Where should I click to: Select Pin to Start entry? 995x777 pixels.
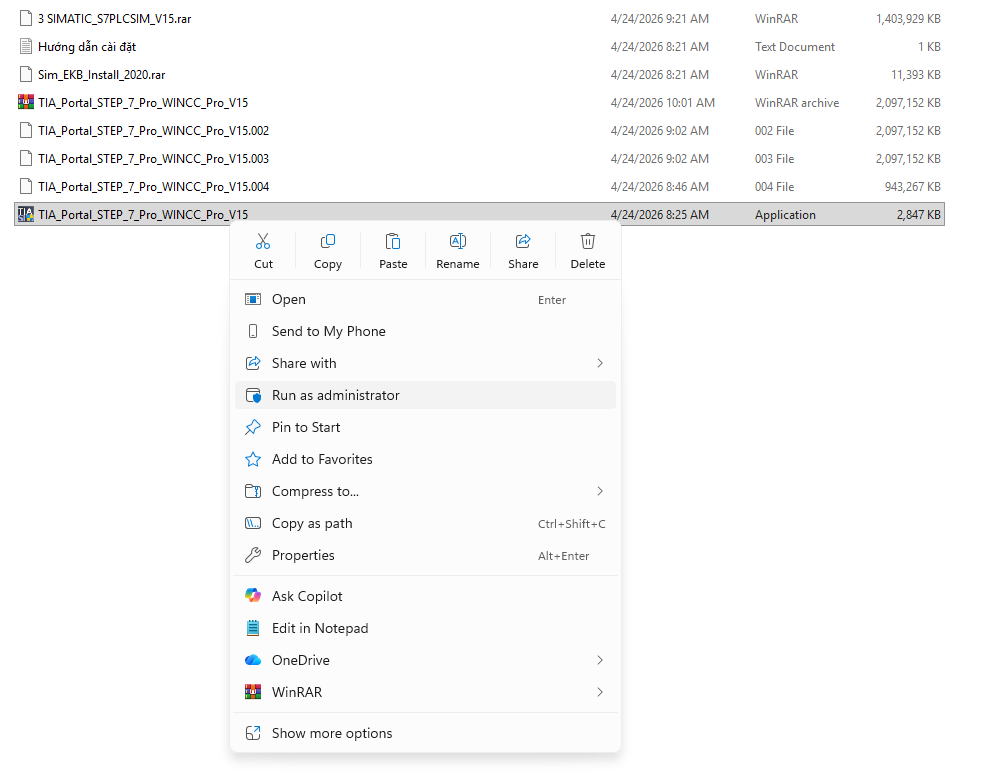pos(306,427)
